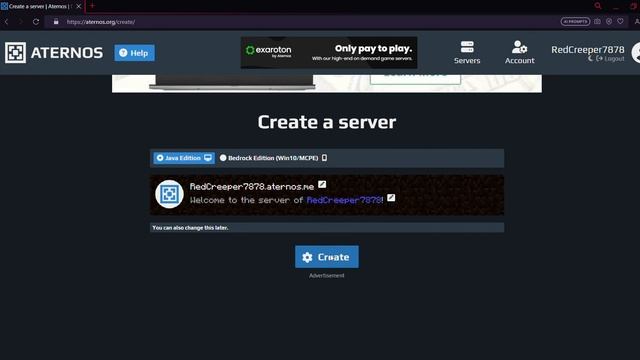Viewport: 640px width, 360px height.
Task: Click the snapshot camera icon in address bar
Action: coord(597,21)
